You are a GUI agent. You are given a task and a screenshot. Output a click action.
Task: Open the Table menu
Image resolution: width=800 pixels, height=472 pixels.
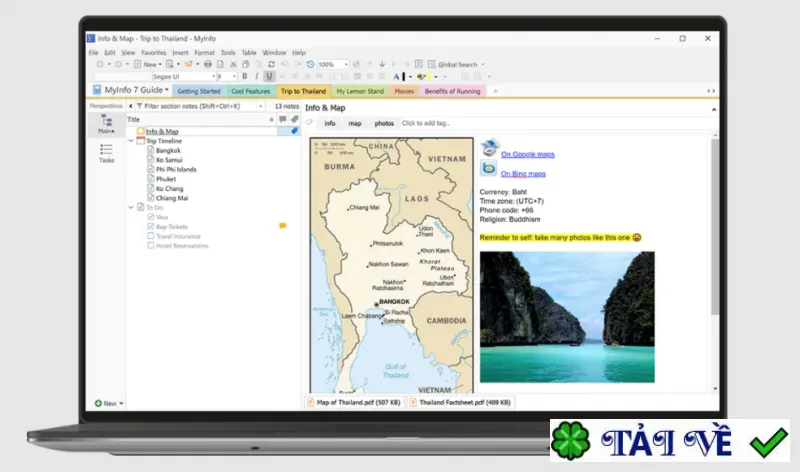click(249, 53)
